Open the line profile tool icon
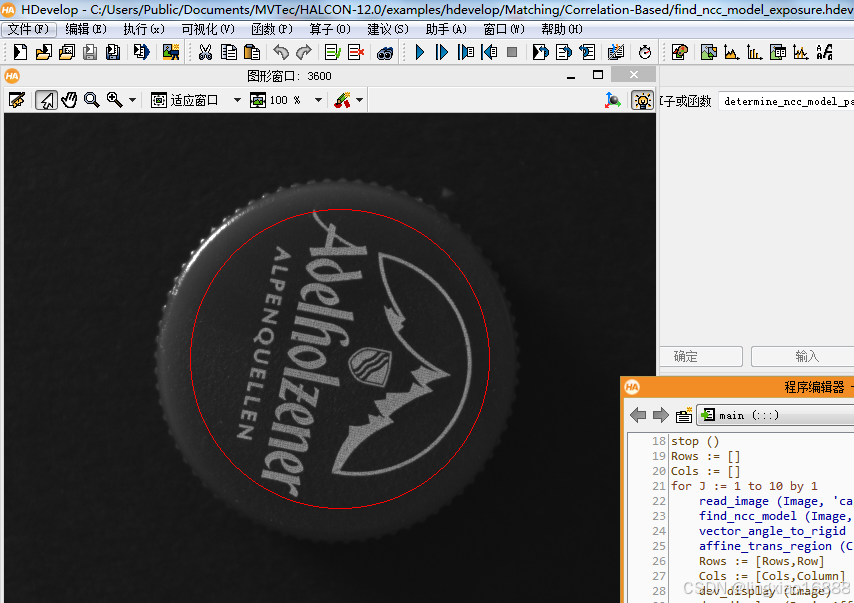854x603 pixels. pos(801,52)
